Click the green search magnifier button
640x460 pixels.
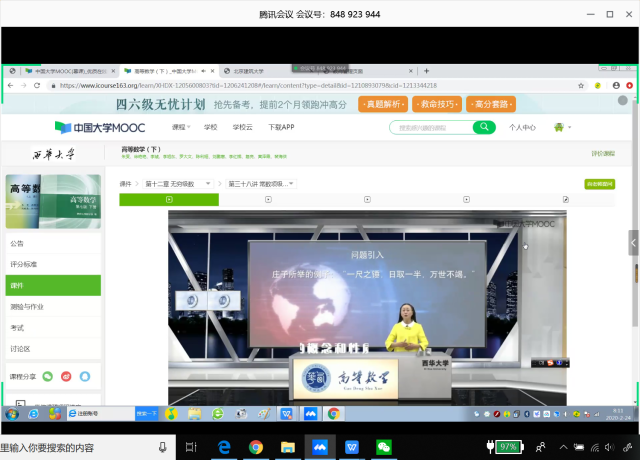[484, 127]
